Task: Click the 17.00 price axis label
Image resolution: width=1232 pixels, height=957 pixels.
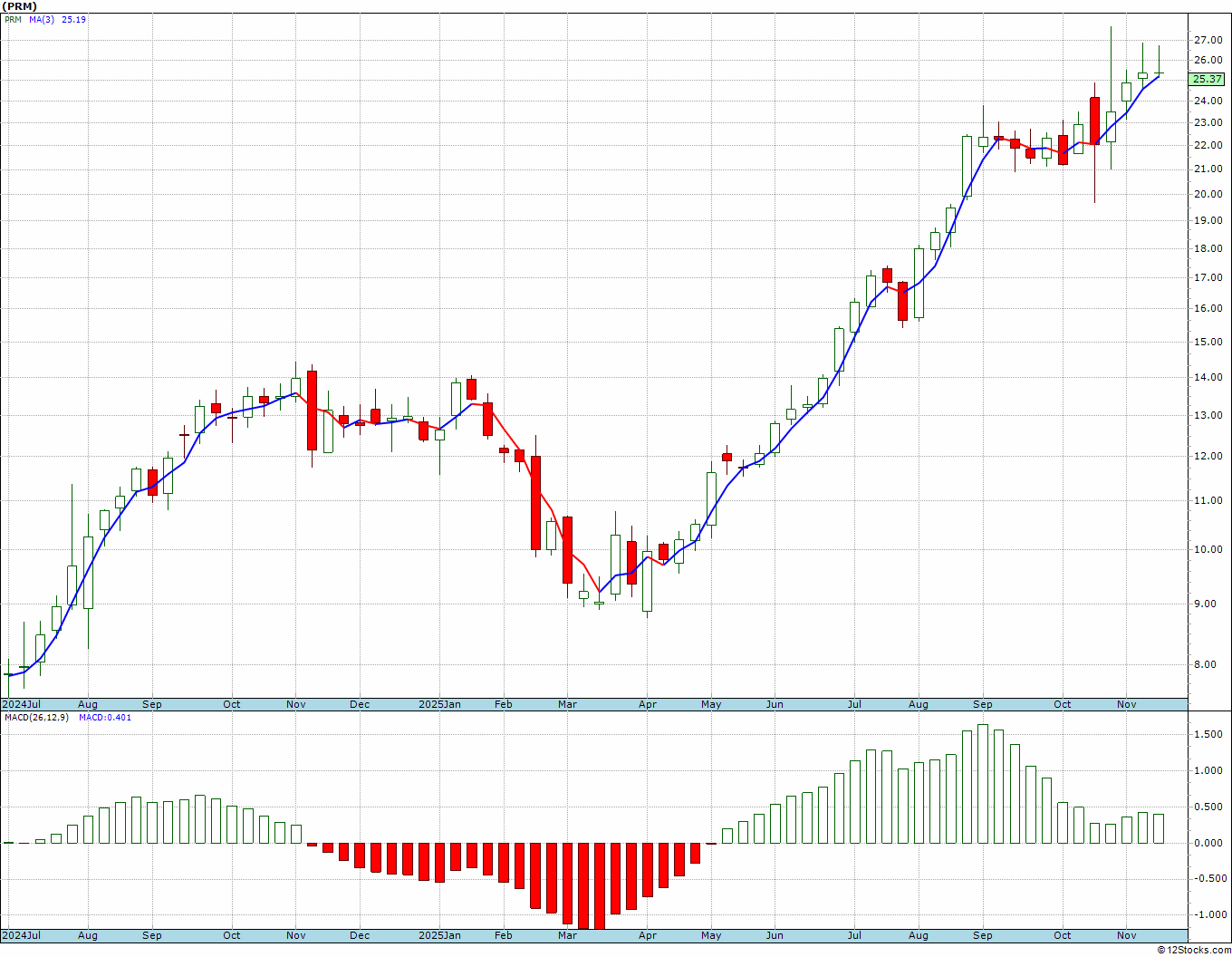Action: point(1208,278)
